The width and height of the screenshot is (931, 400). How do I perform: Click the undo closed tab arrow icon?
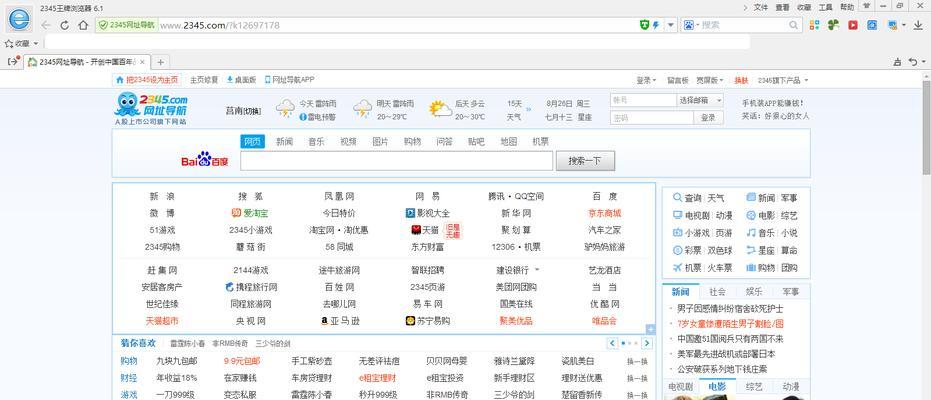pos(912,62)
